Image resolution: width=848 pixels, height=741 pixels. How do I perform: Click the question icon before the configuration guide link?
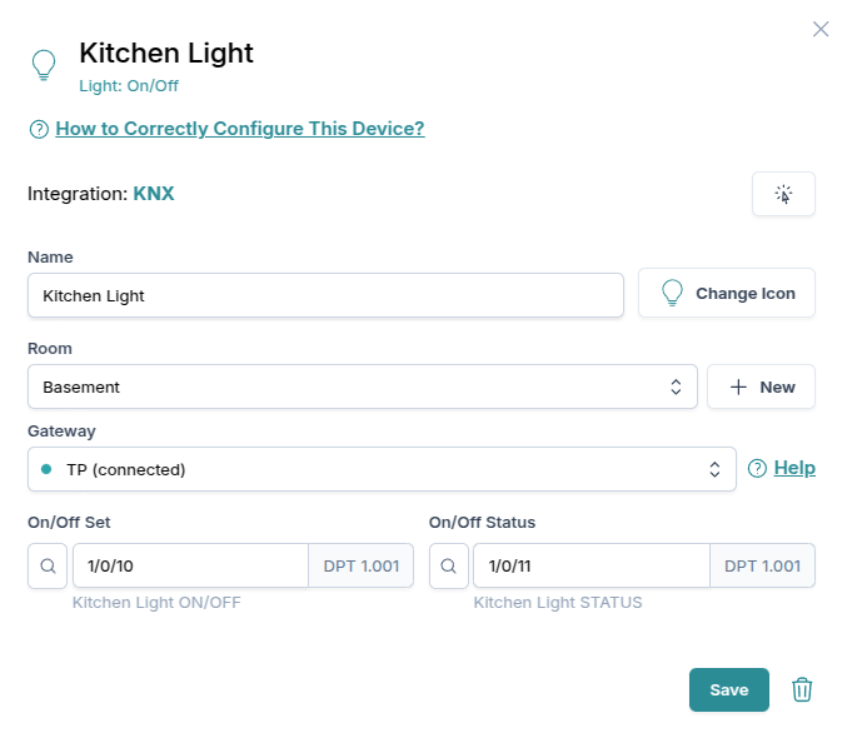click(x=36, y=128)
